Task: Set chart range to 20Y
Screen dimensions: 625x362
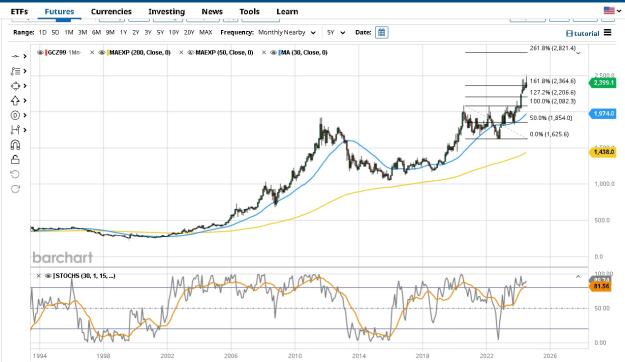Action: (189, 32)
